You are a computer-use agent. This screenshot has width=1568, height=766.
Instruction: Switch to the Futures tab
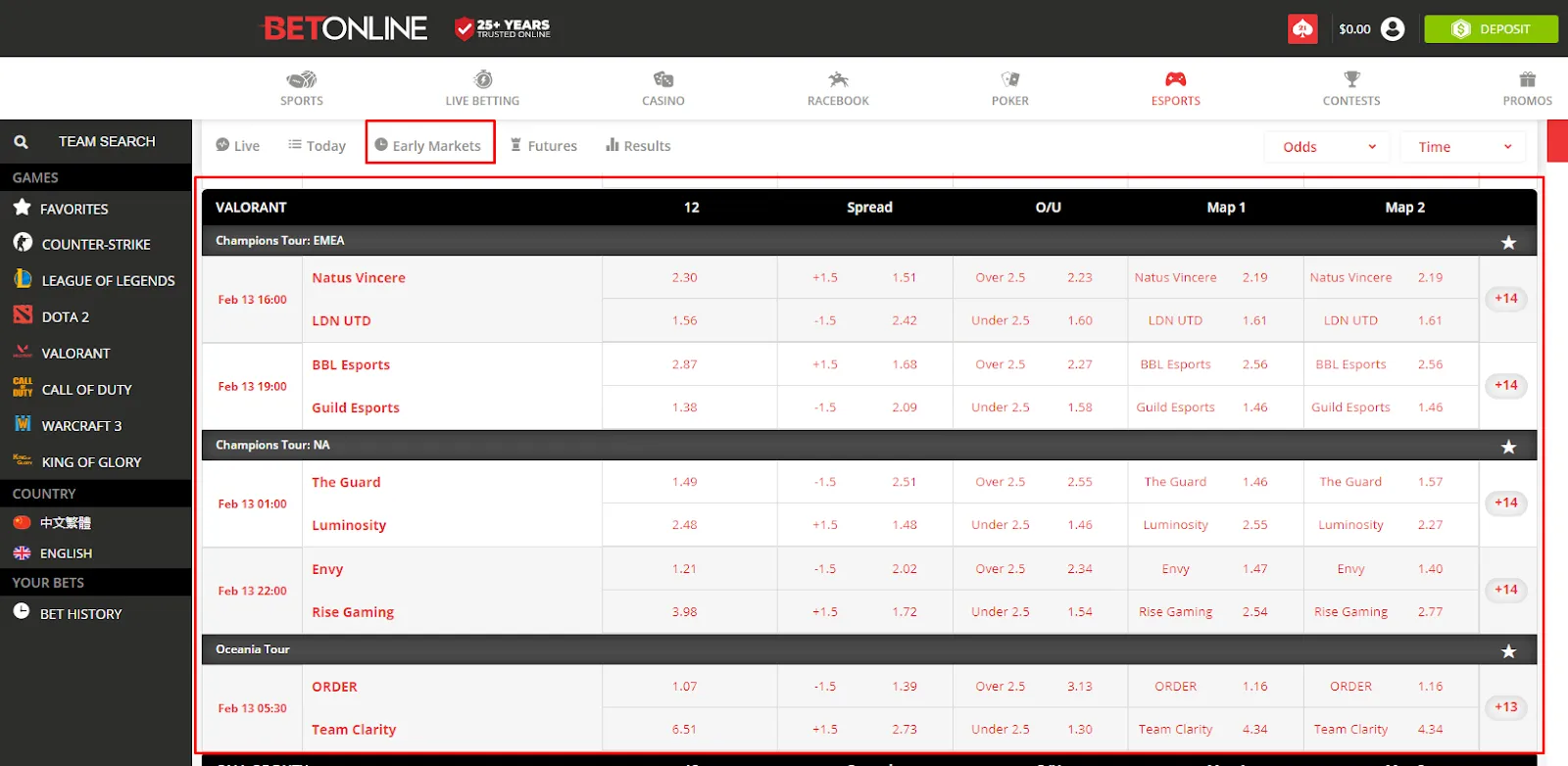[543, 145]
